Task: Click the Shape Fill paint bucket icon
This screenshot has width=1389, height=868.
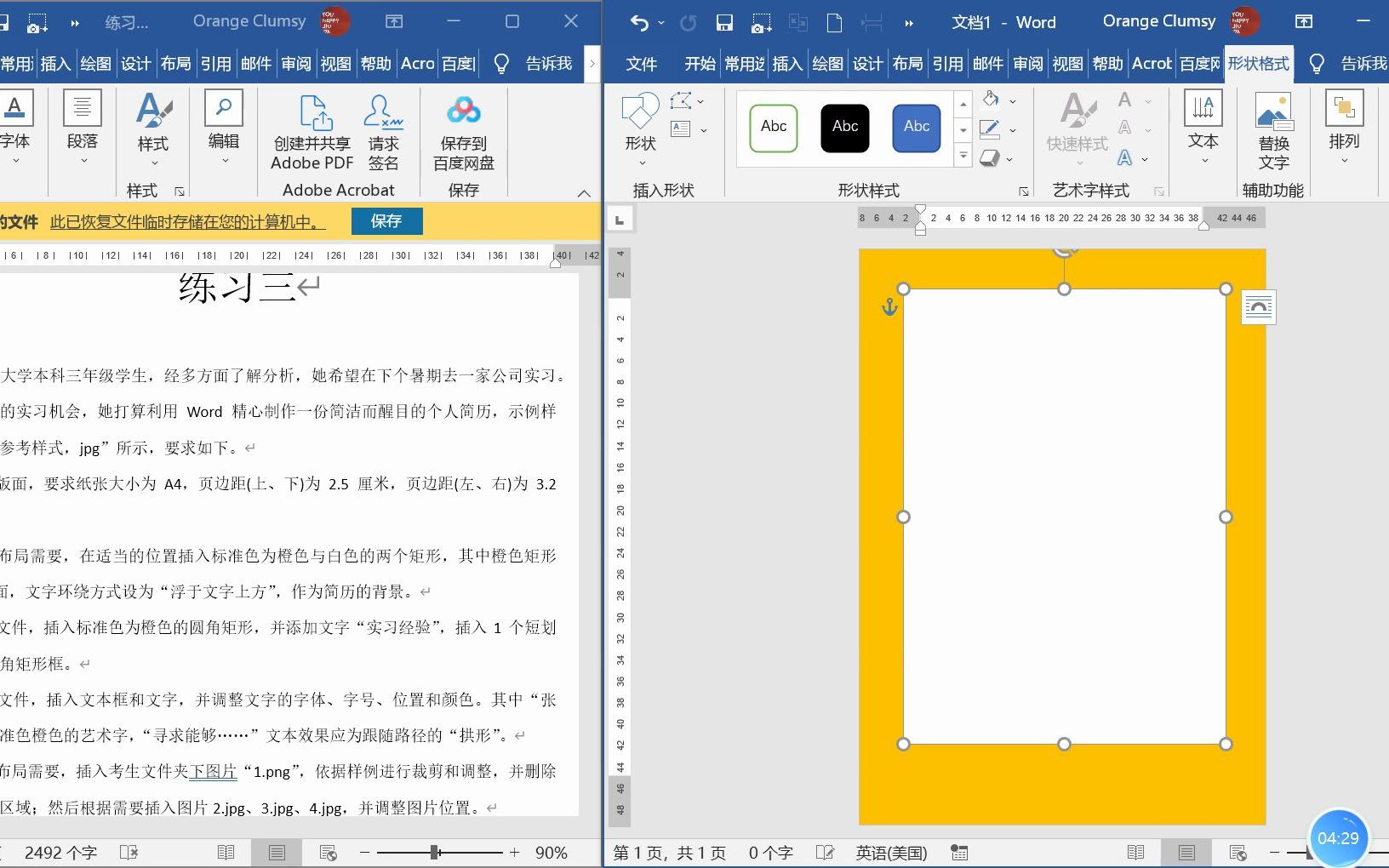Action: [x=989, y=100]
